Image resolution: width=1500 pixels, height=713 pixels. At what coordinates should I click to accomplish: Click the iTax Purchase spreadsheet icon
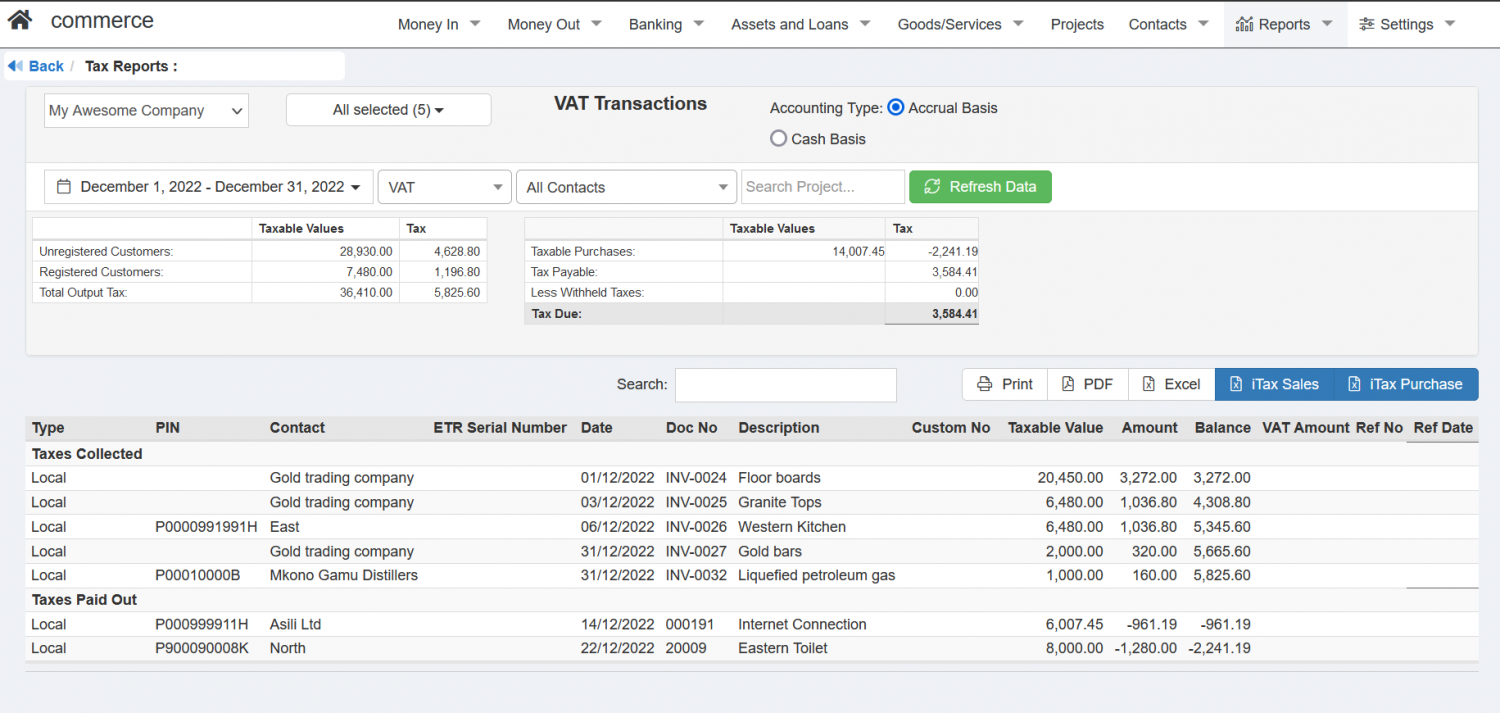tap(1354, 384)
